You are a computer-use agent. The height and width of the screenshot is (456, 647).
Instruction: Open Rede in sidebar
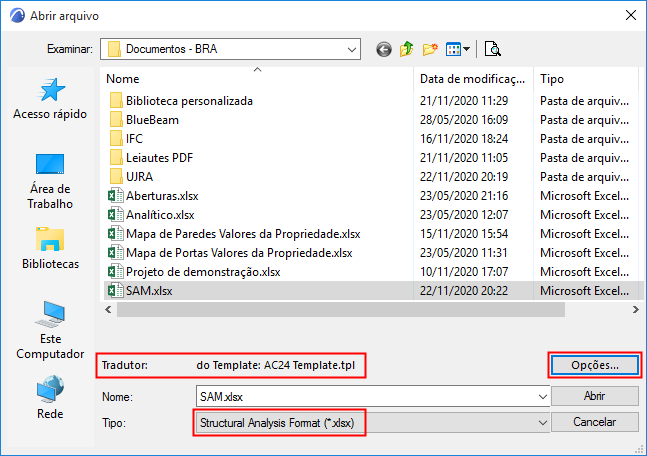pos(50,397)
